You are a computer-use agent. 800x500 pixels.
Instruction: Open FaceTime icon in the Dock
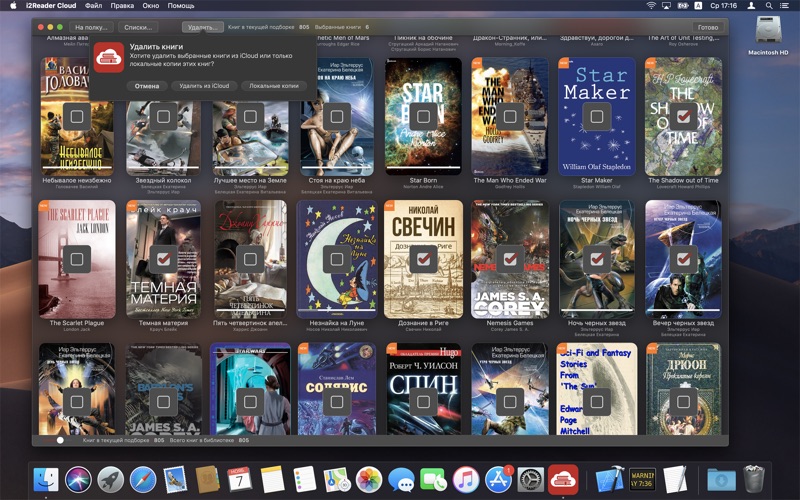point(433,480)
